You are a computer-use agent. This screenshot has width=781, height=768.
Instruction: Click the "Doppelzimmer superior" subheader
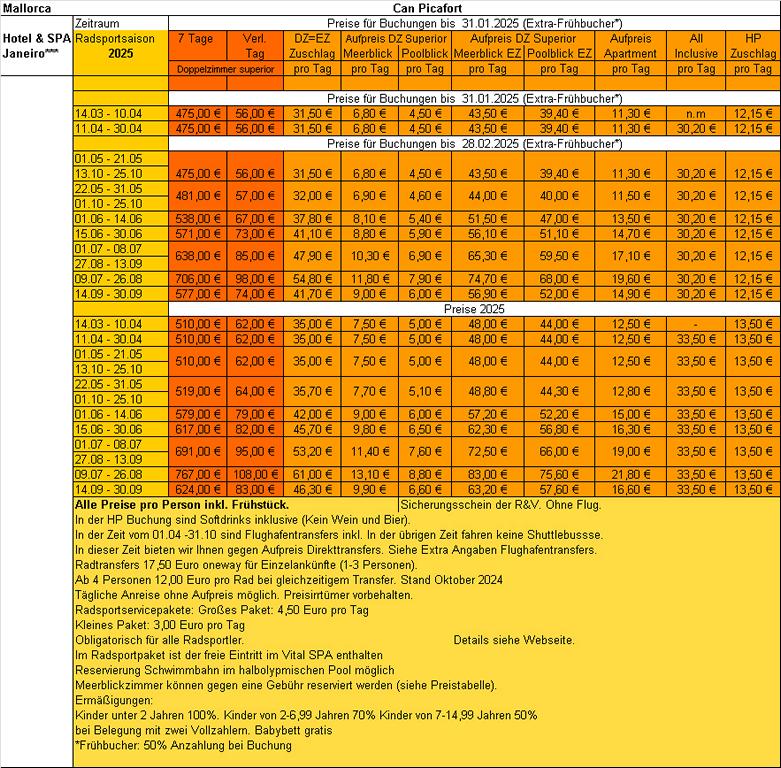click(226, 69)
